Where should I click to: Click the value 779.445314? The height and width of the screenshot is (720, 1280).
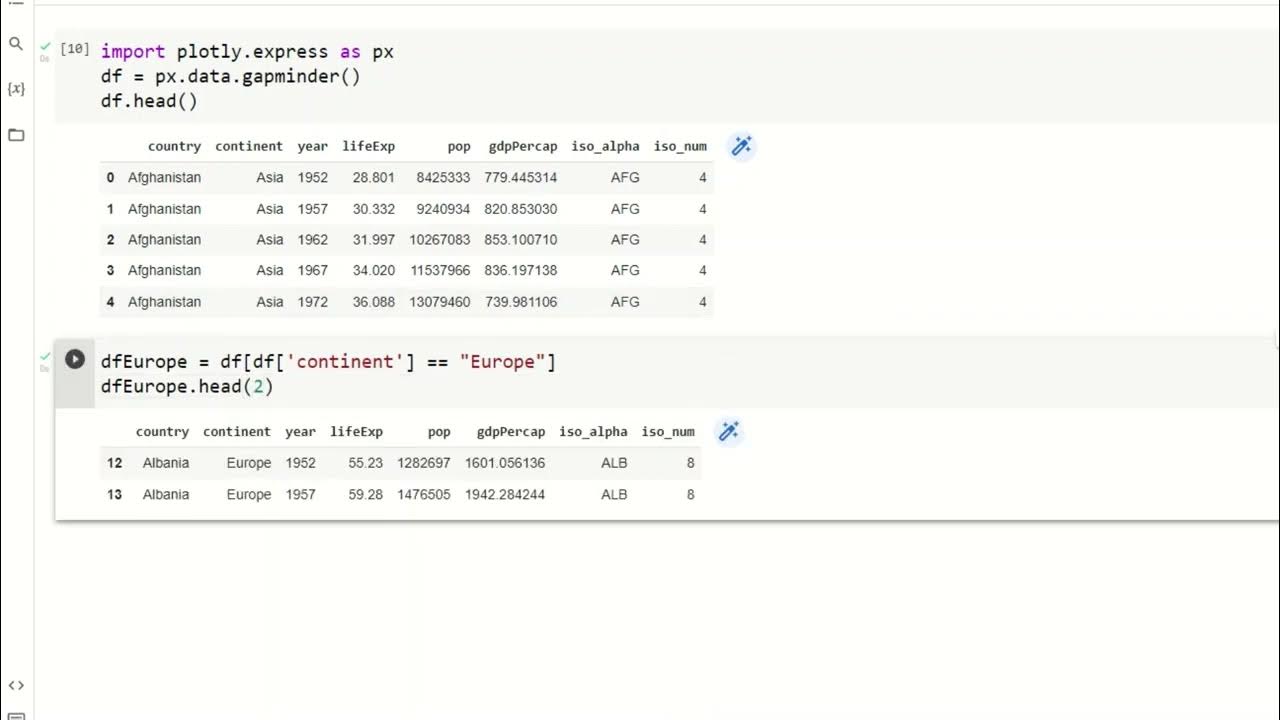coord(521,178)
